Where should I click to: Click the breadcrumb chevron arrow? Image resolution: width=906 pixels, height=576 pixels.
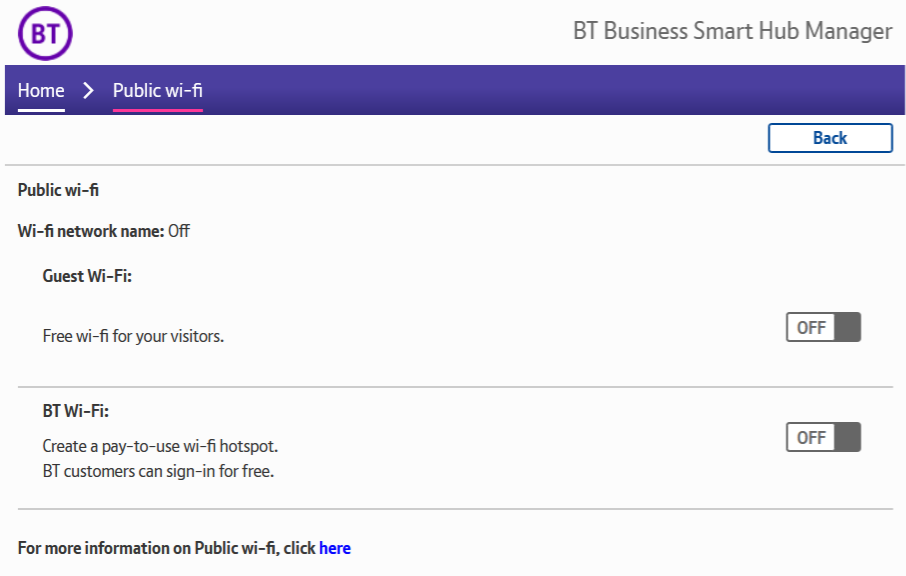point(88,90)
